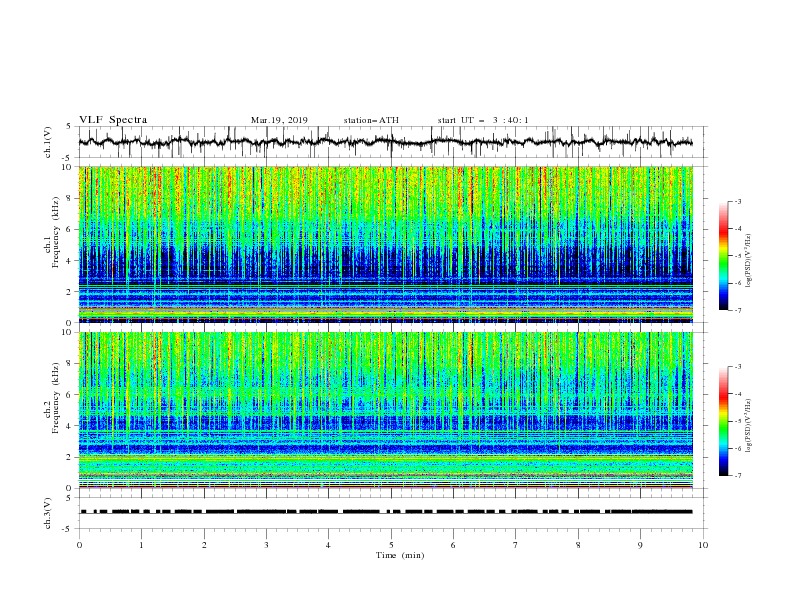The image size is (792, 612).
Task: Click the "-3" label on ch.1 colorbar
Action: (737, 201)
